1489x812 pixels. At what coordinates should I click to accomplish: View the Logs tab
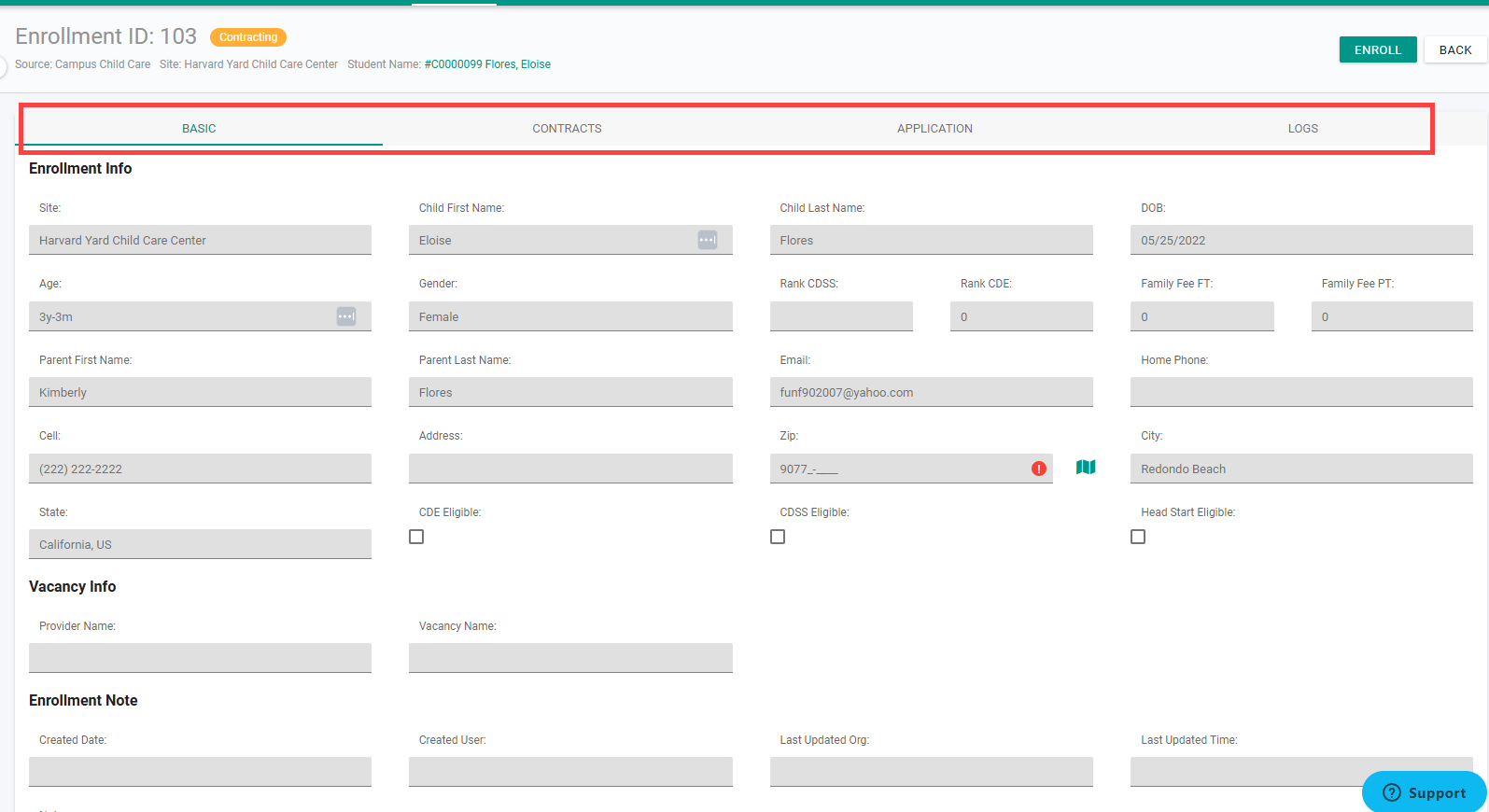click(1303, 129)
